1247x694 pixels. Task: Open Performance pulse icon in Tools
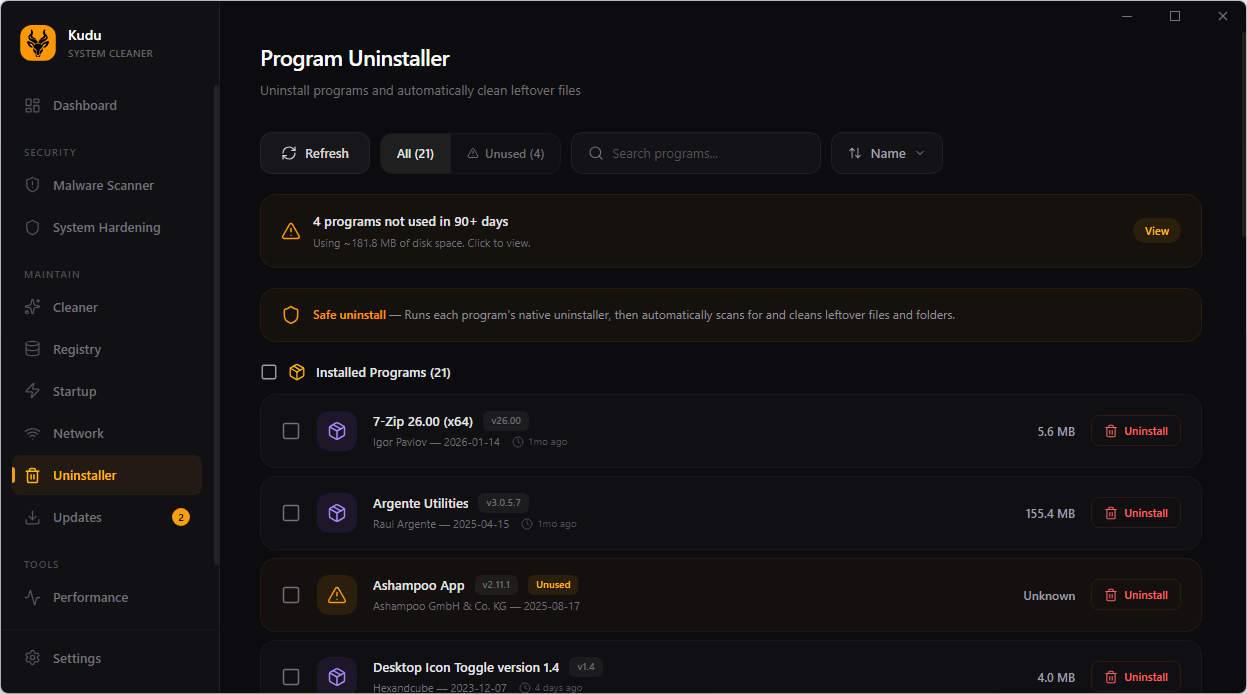click(33, 597)
